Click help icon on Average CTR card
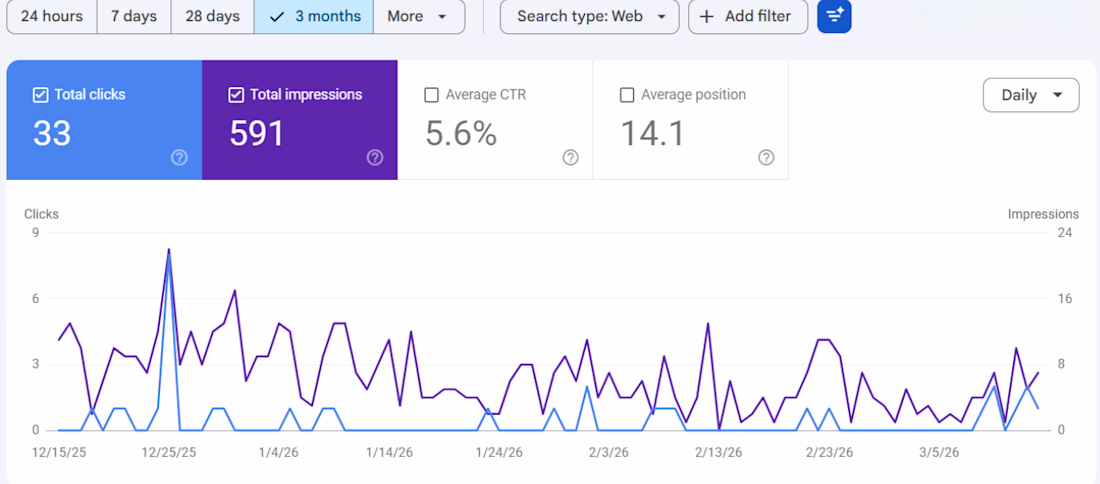 click(570, 157)
